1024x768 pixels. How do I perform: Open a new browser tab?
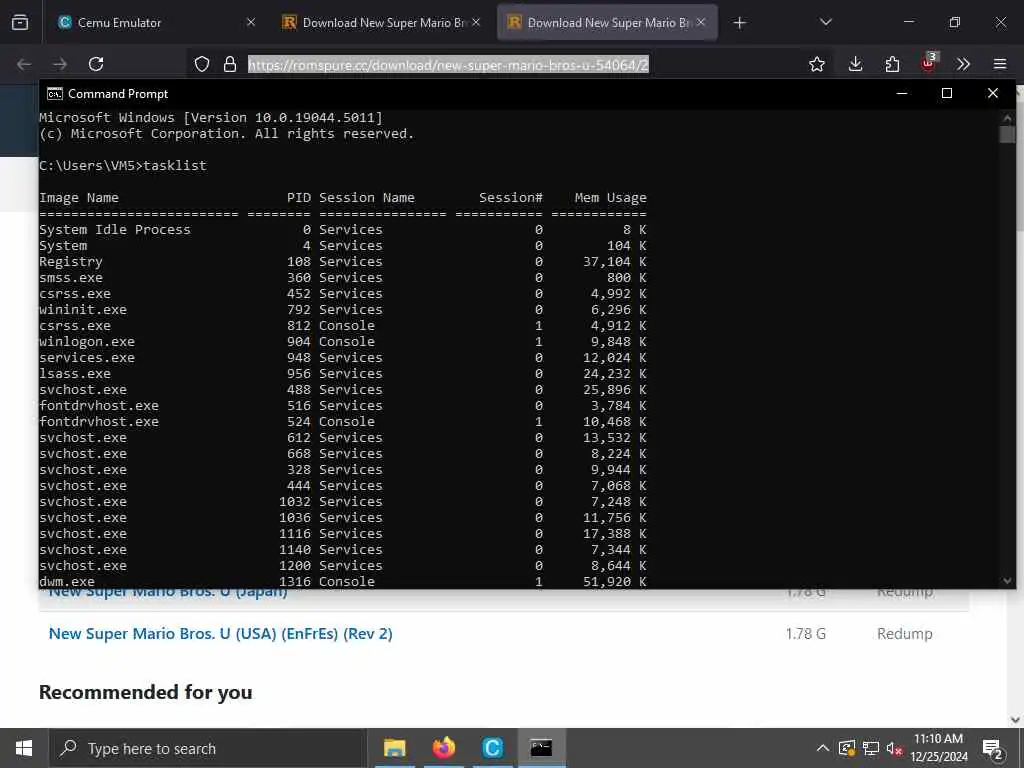click(739, 23)
